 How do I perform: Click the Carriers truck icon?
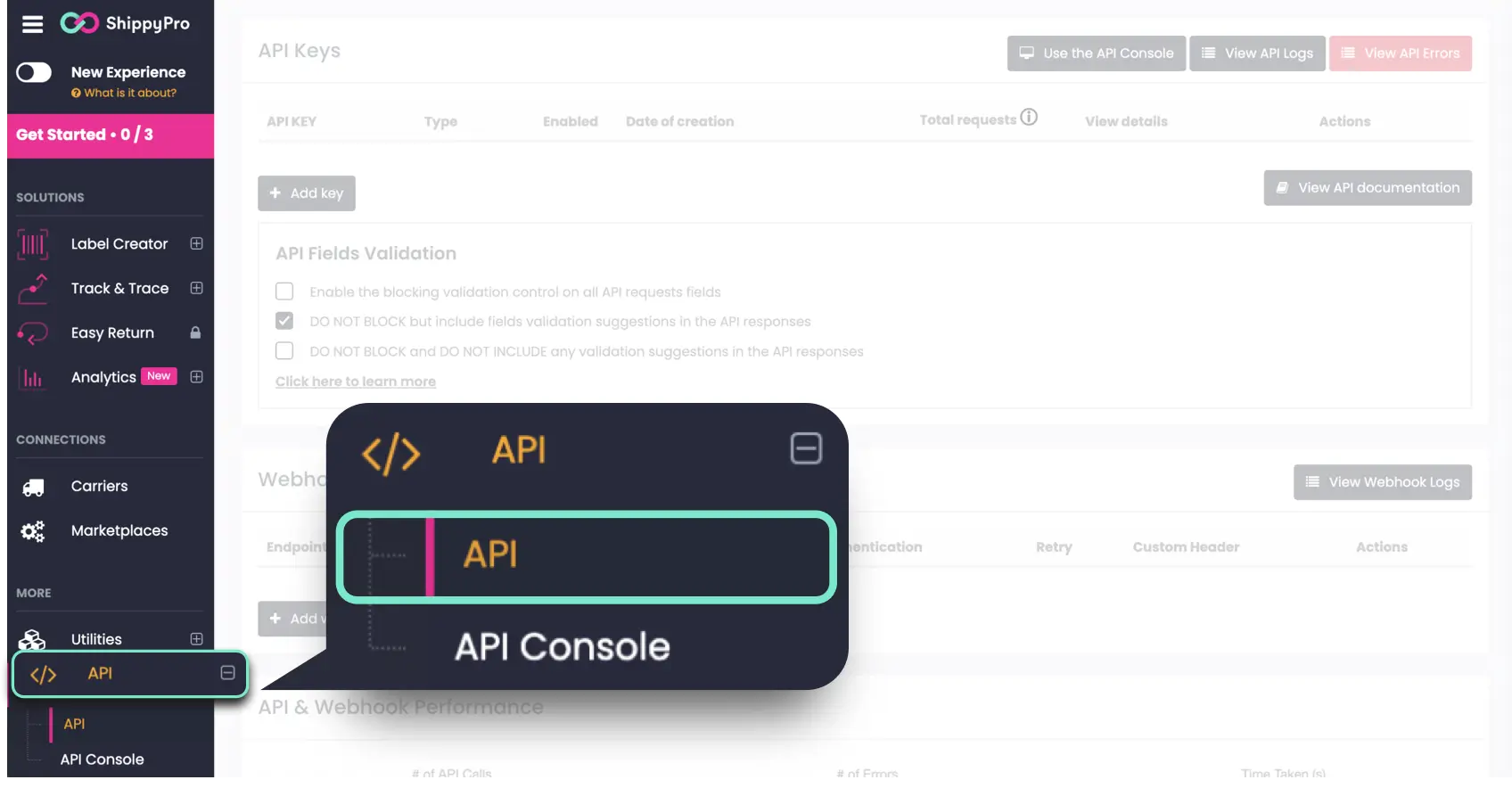(x=33, y=487)
